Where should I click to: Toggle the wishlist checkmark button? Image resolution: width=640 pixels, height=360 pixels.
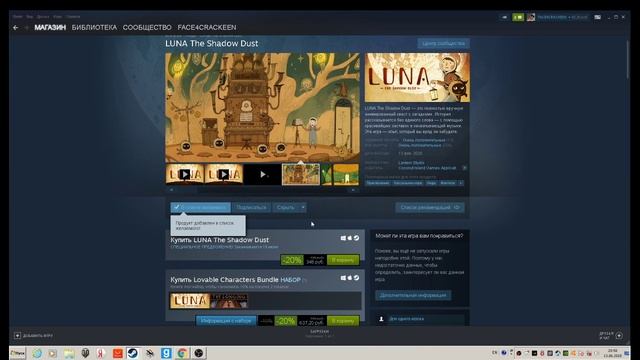point(200,207)
